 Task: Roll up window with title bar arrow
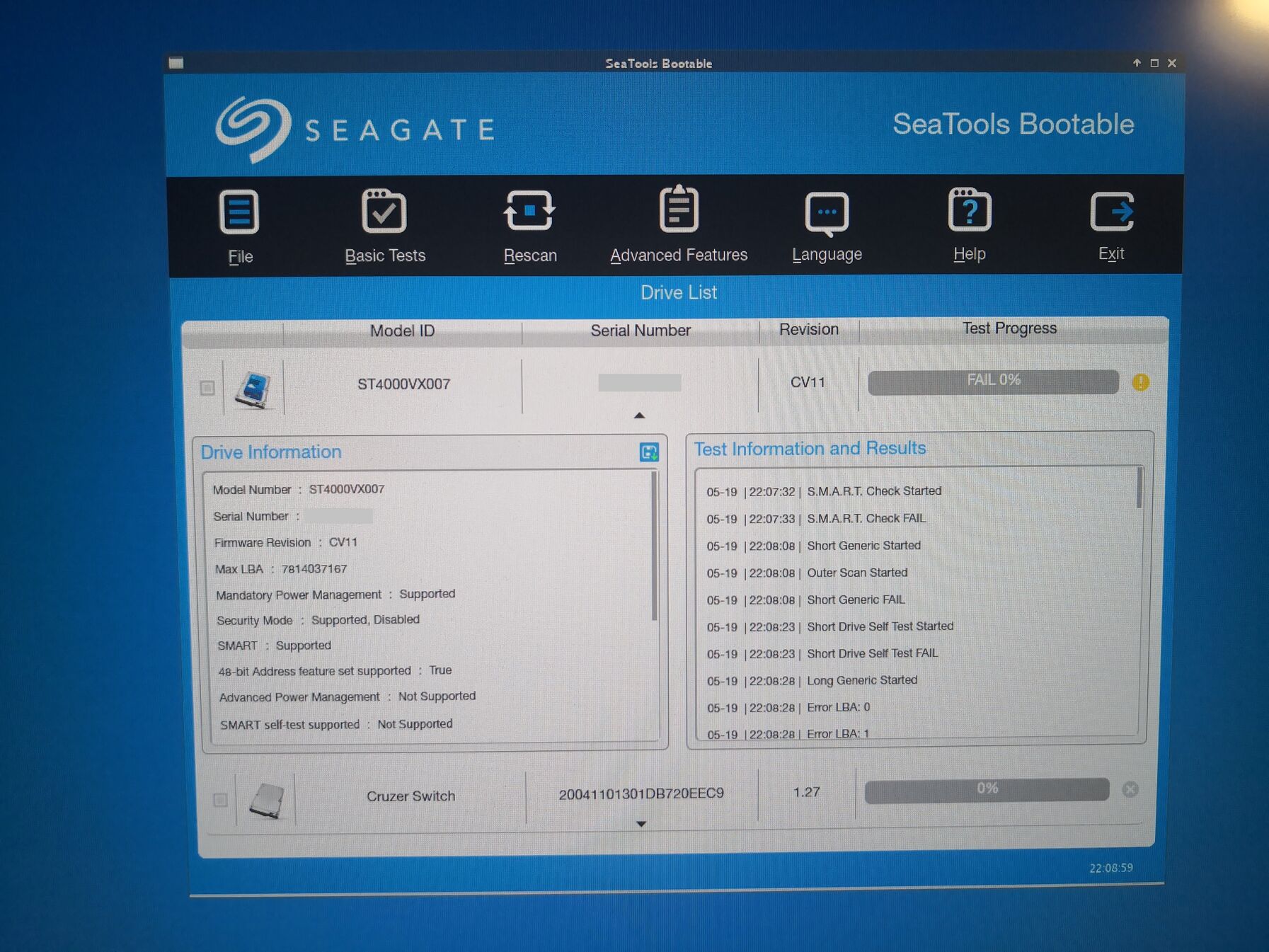click(x=1137, y=63)
